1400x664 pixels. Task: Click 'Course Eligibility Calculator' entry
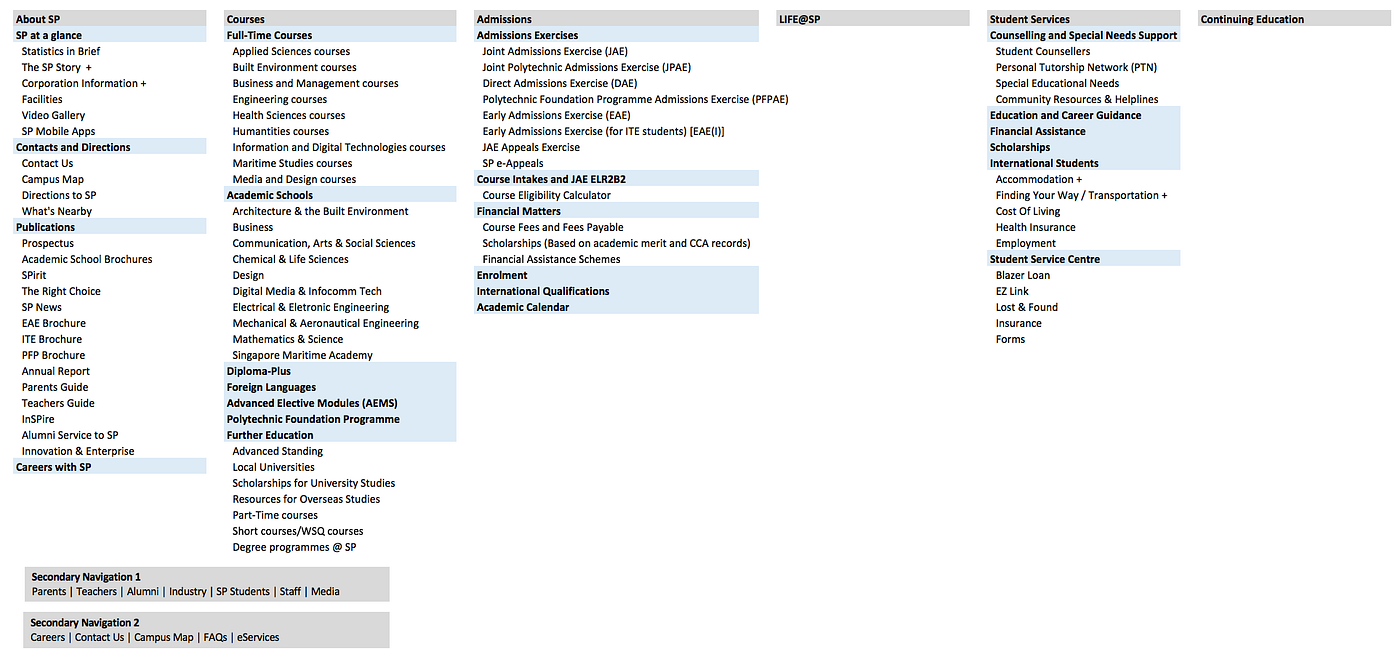[547, 195]
